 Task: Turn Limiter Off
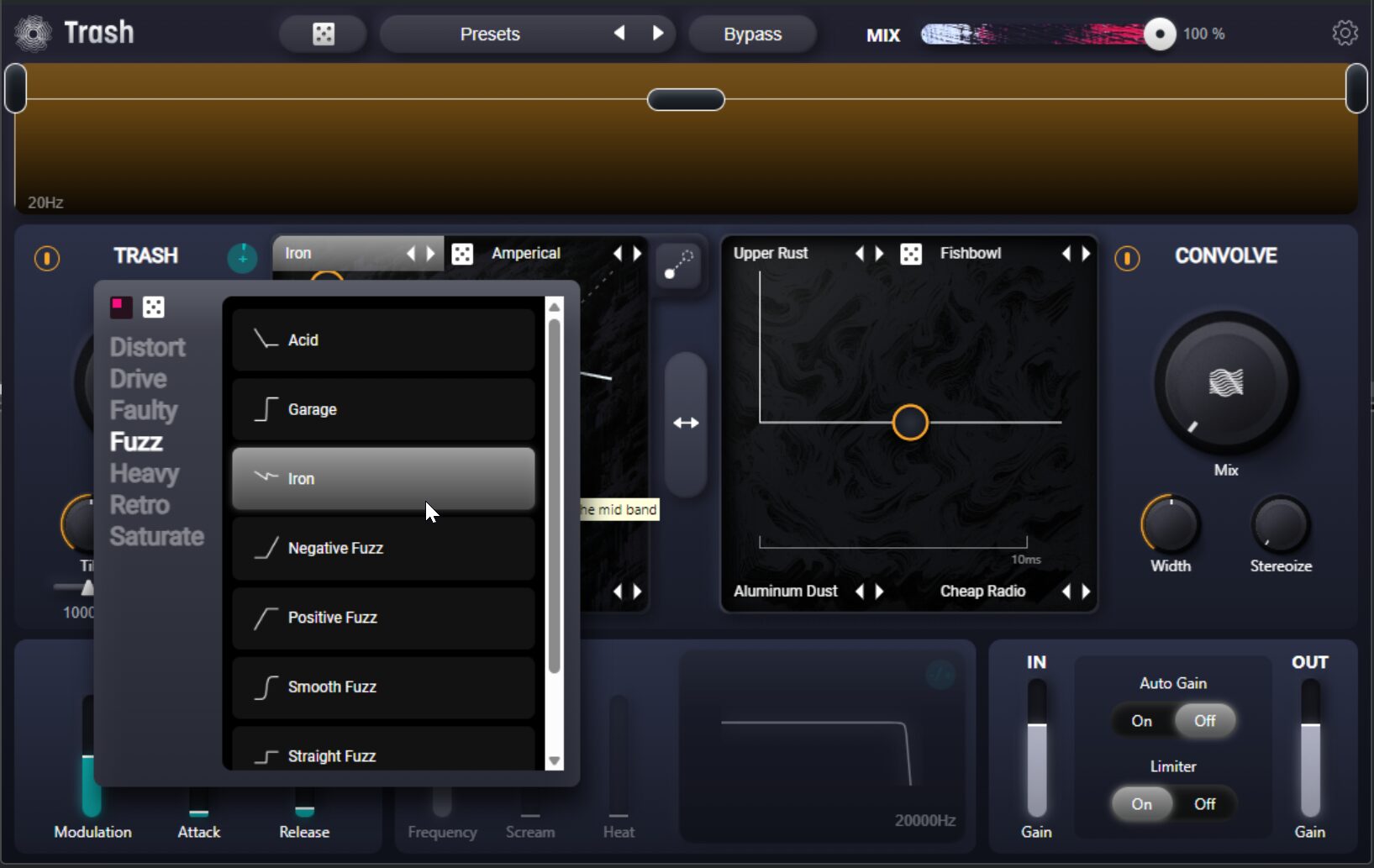[1205, 804]
